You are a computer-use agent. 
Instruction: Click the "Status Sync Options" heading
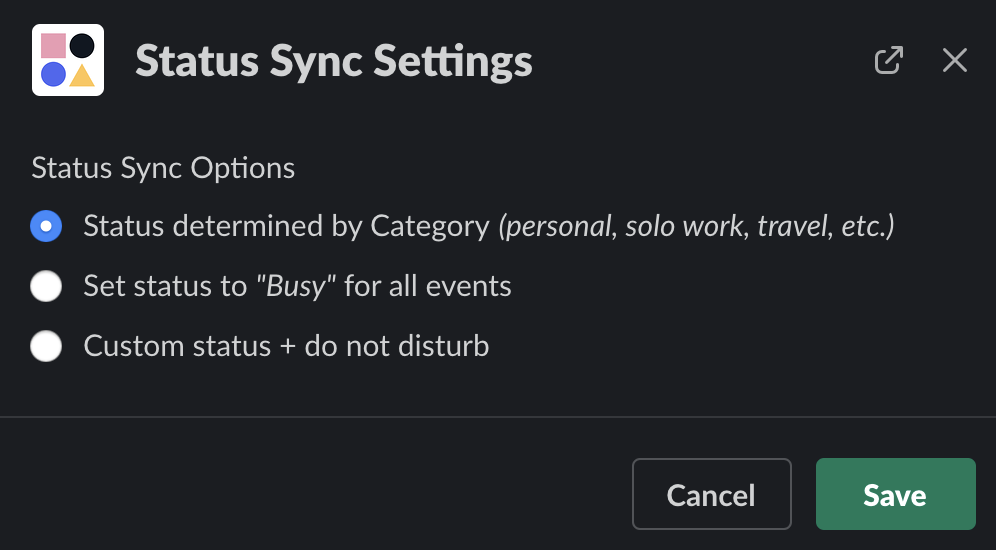(x=163, y=168)
